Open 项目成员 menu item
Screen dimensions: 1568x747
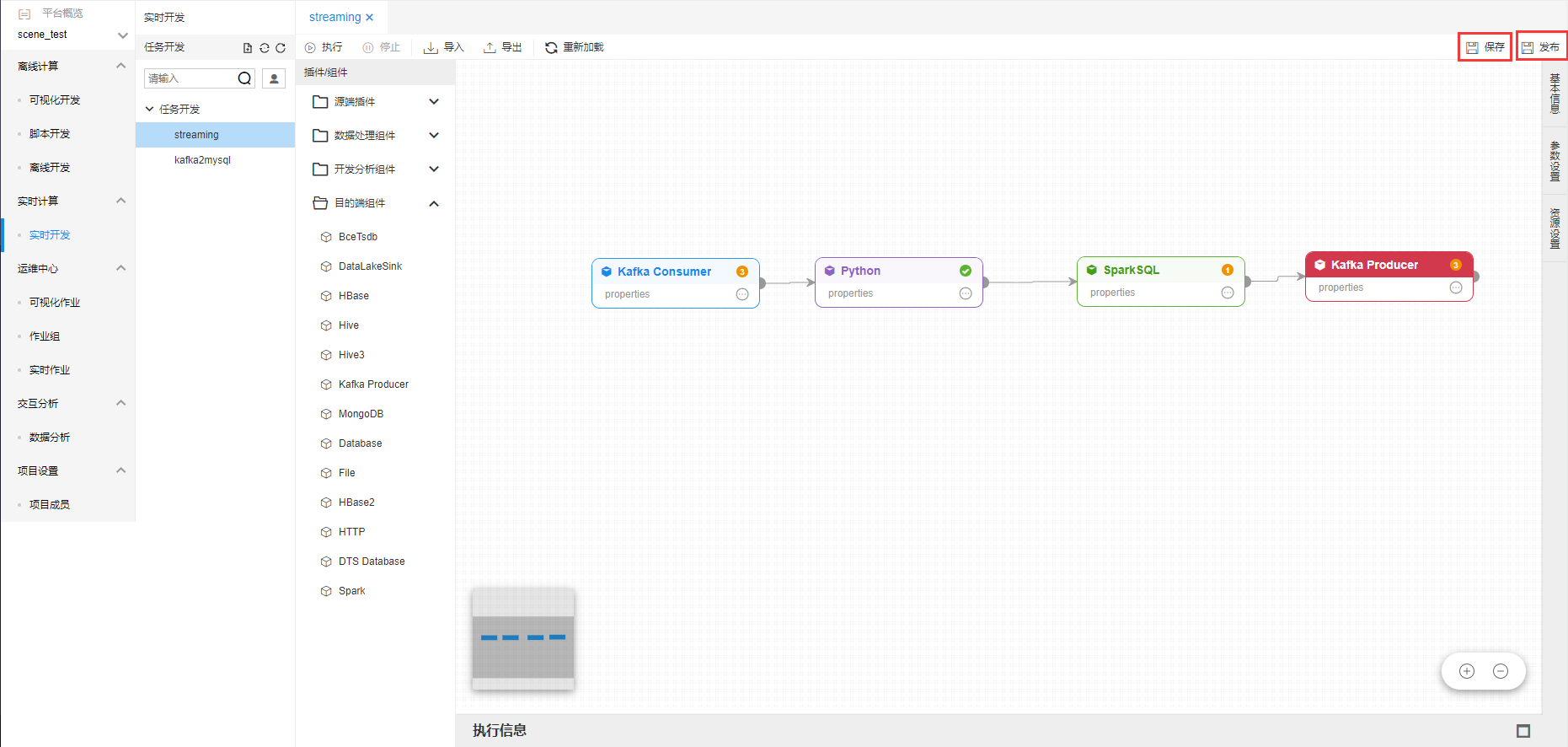(x=50, y=504)
